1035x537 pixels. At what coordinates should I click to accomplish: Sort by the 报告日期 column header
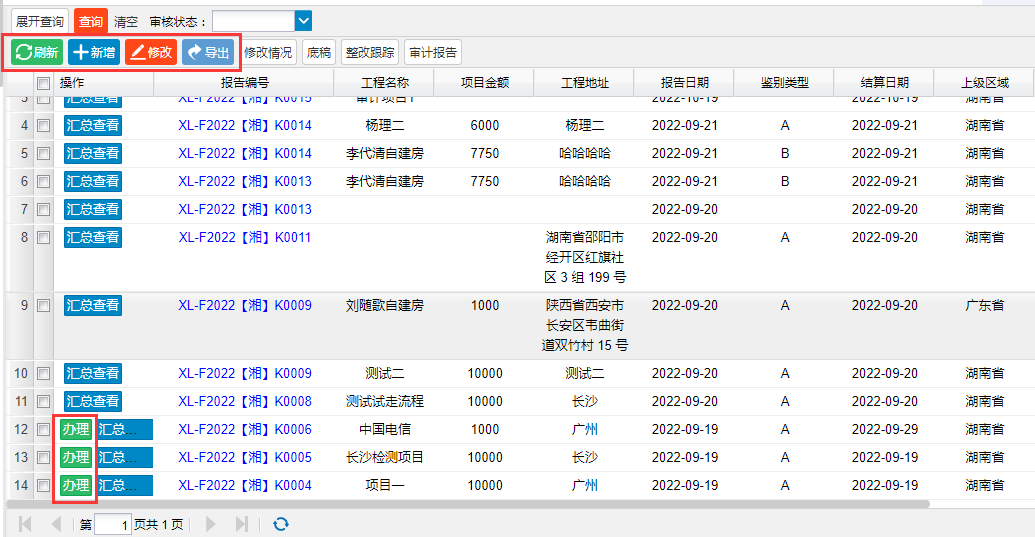pos(684,84)
